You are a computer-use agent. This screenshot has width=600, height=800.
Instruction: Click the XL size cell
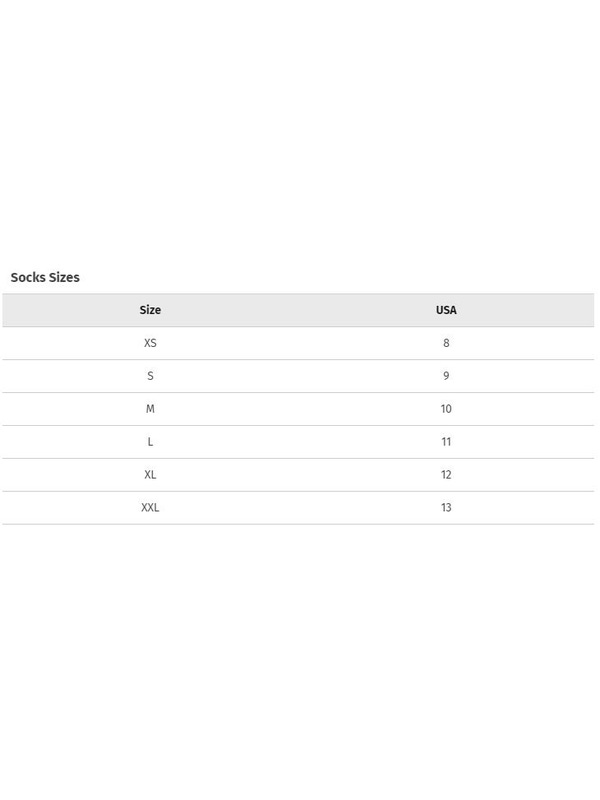pos(150,474)
